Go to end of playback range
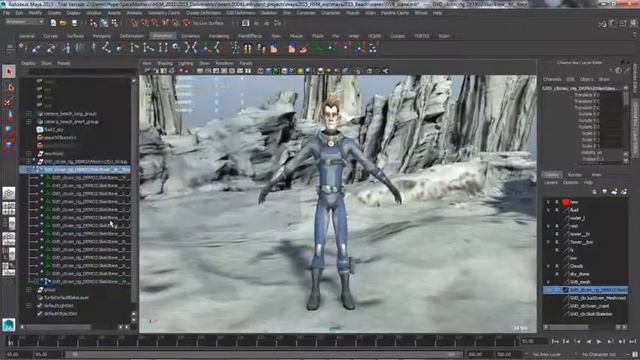The height and width of the screenshot is (360, 640). 632,341
